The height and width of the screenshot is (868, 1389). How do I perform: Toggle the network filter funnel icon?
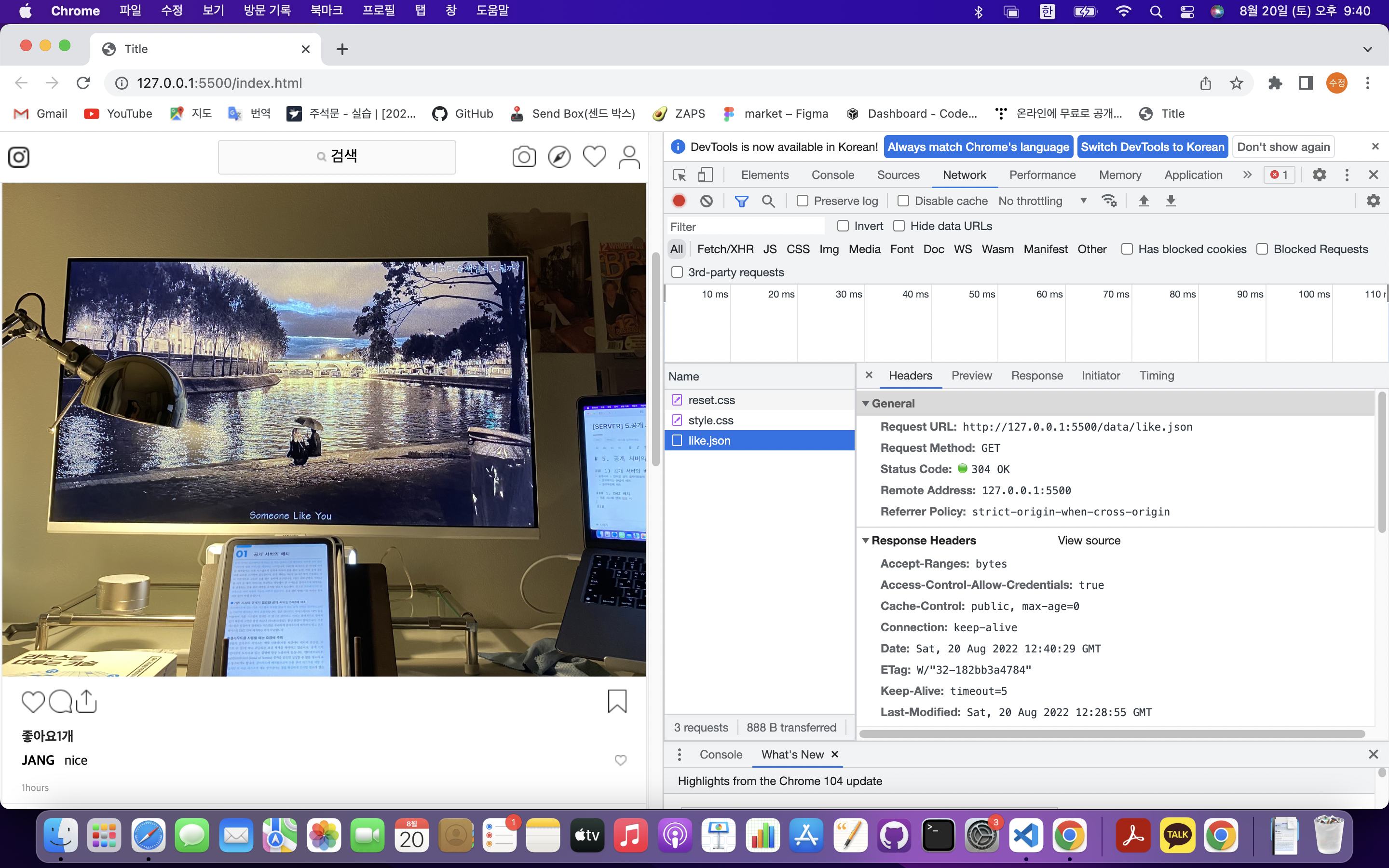pyautogui.click(x=741, y=201)
